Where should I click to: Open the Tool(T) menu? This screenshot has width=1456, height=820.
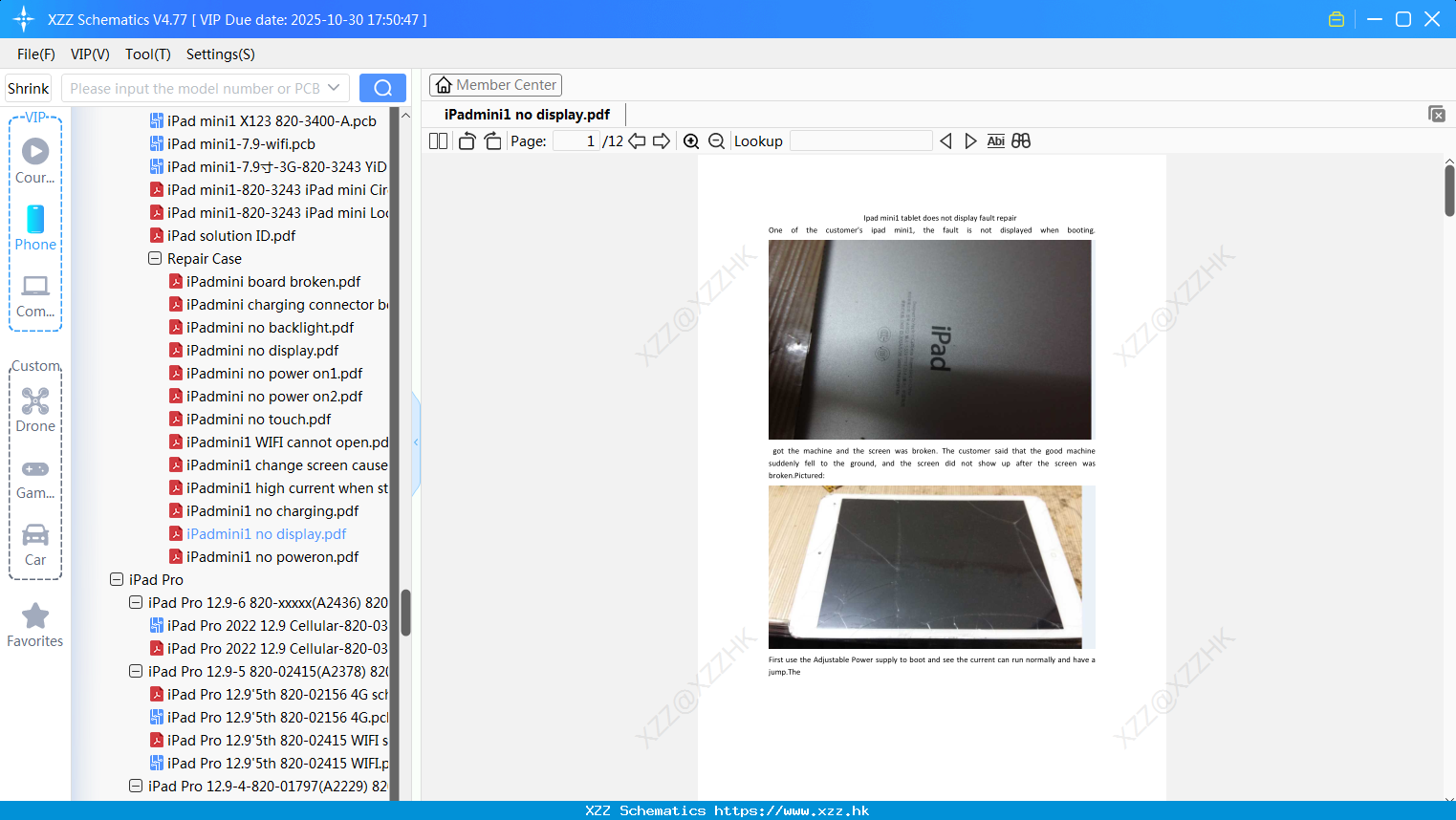pyautogui.click(x=148, y=54)
